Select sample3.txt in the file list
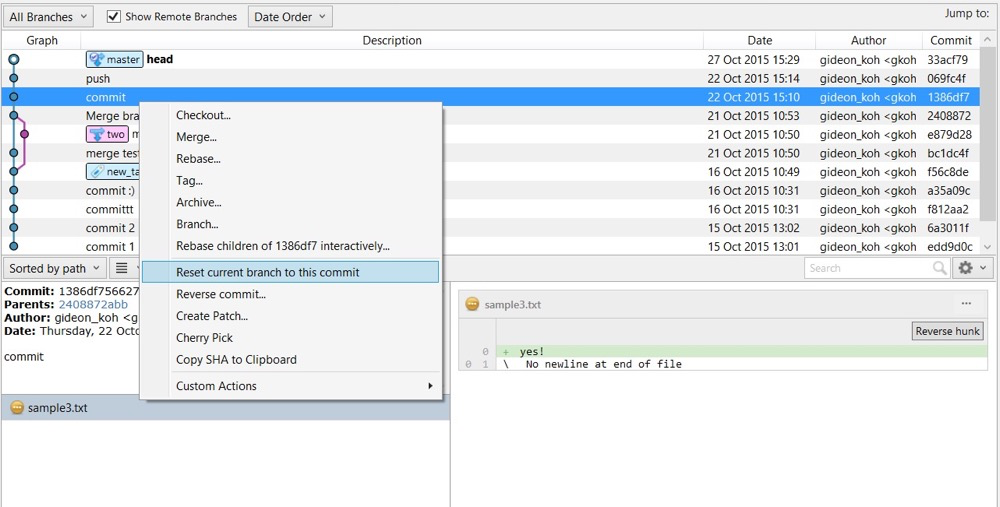The height and width of the screenshot is (507, 1000). (226, 408)
